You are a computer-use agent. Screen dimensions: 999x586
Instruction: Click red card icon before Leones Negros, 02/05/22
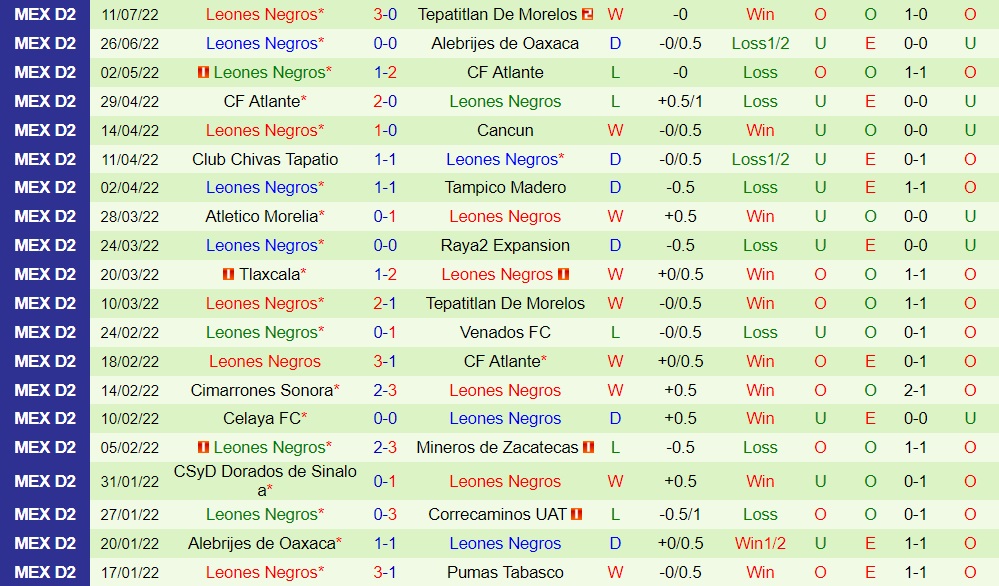point(203,73)
